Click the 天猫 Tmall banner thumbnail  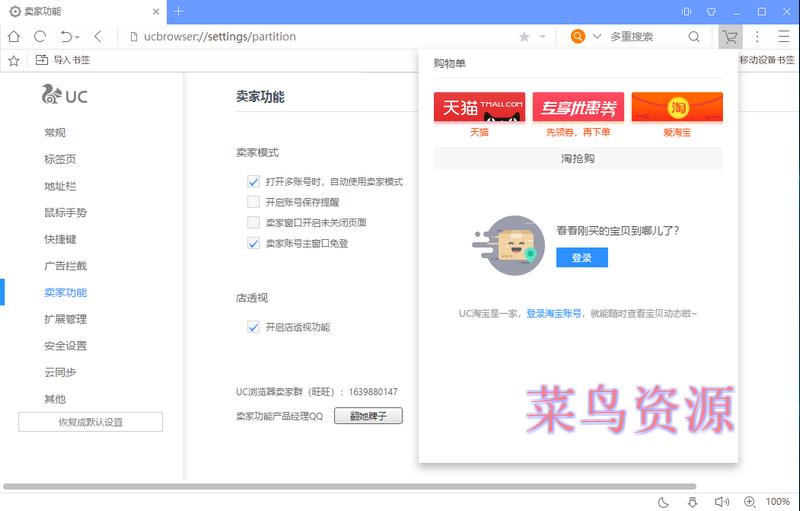[x=479, y=107]
